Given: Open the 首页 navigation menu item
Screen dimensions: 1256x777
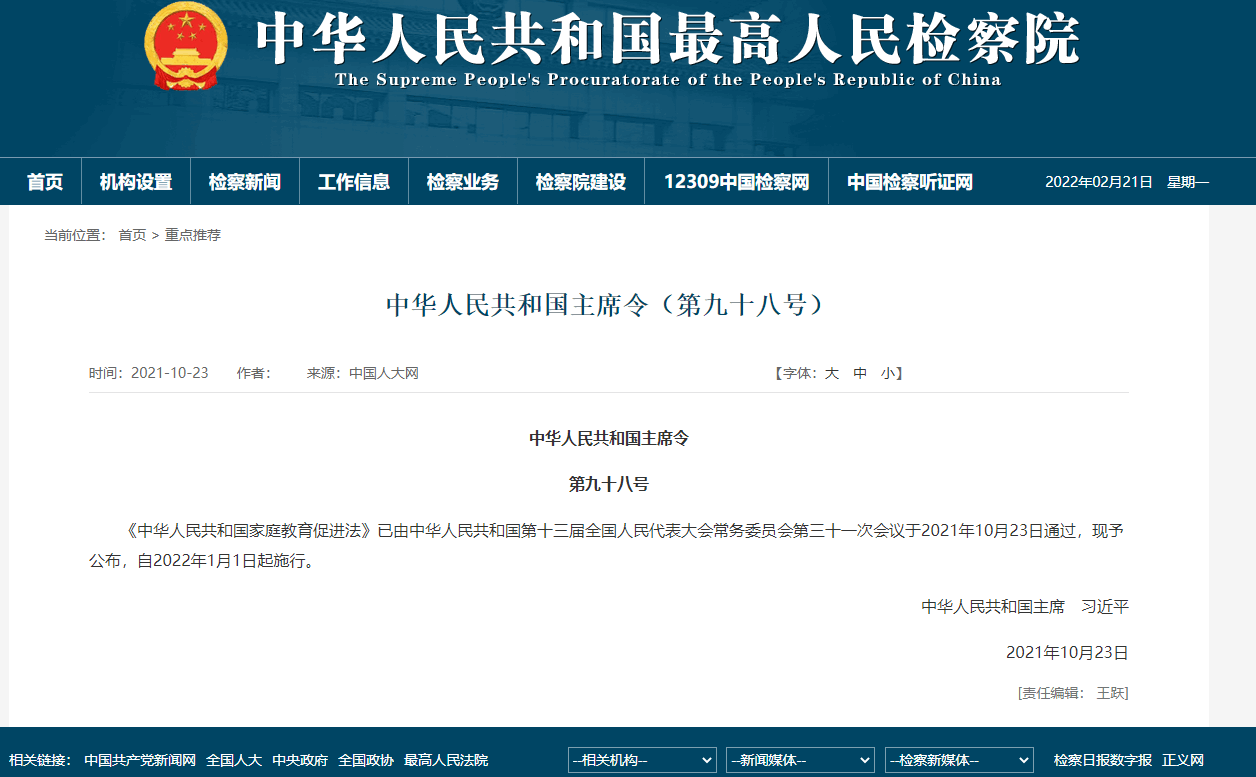Looking at the screenshot, I should click(45, 182).
